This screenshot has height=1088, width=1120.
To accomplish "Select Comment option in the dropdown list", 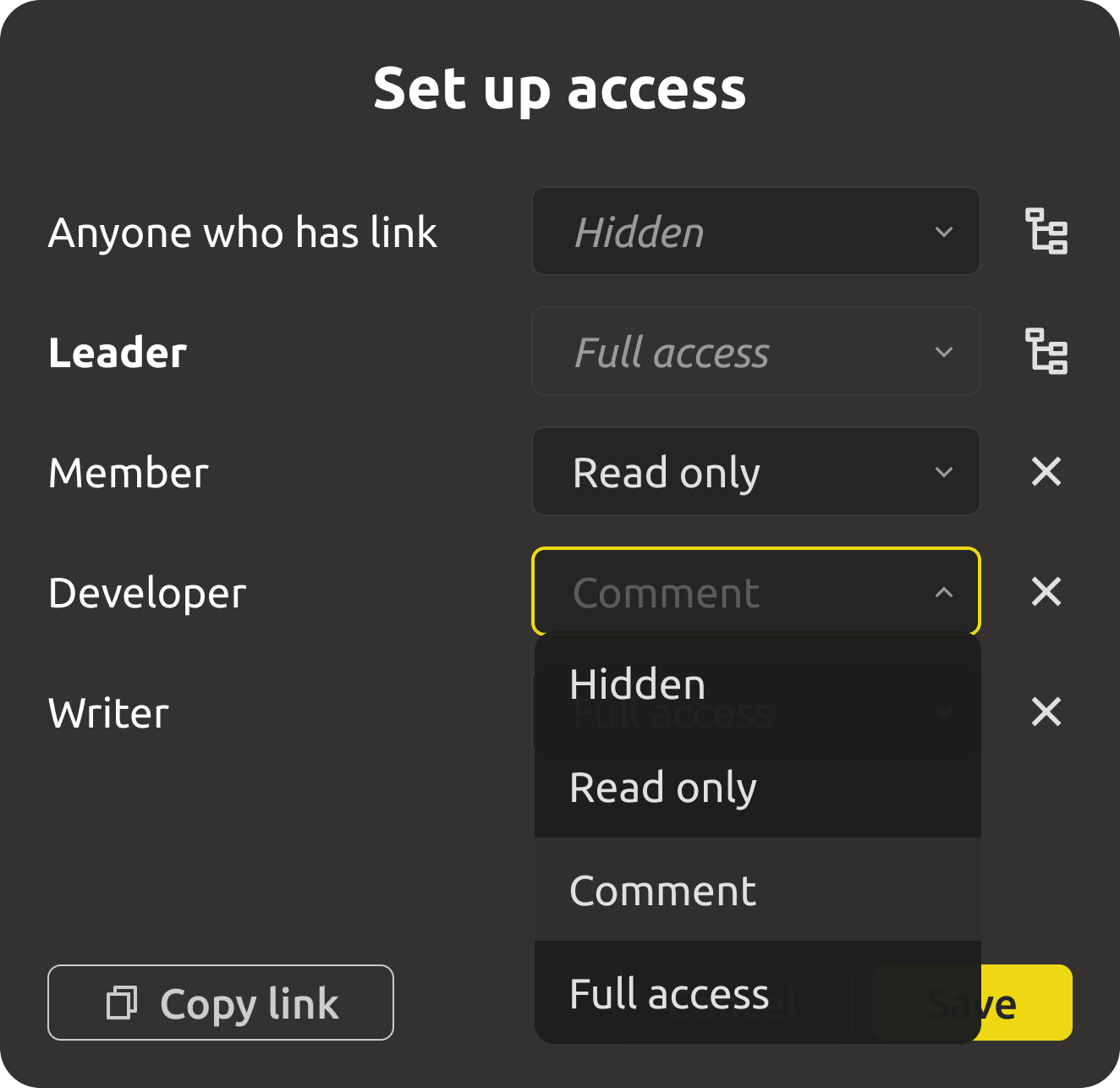I will (x=758, y=890).
